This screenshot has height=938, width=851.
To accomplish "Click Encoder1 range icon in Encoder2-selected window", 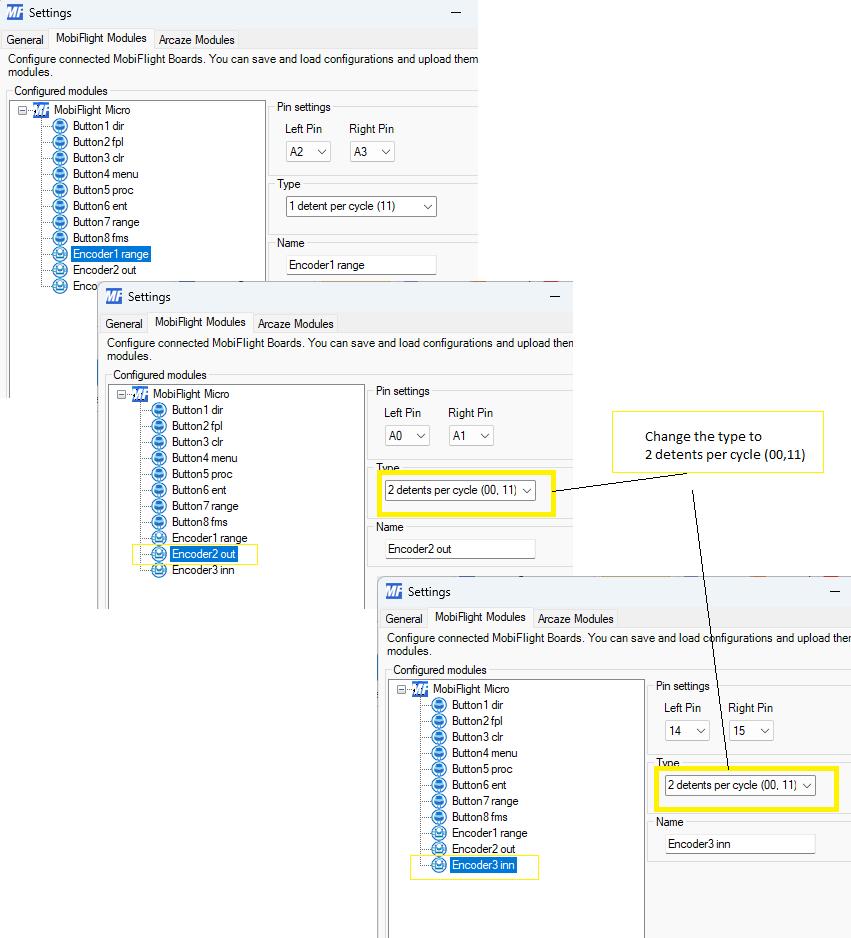I will coord(159,538).
